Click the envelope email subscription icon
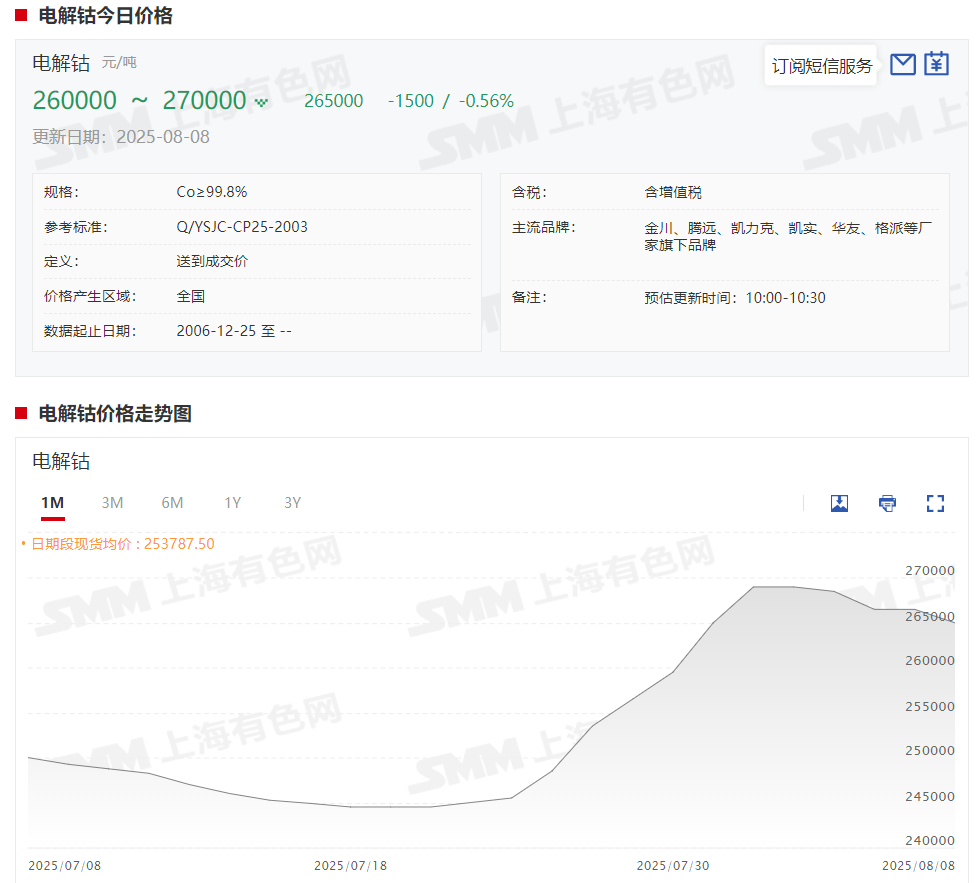The image size is (979, 883). point(903,65)
